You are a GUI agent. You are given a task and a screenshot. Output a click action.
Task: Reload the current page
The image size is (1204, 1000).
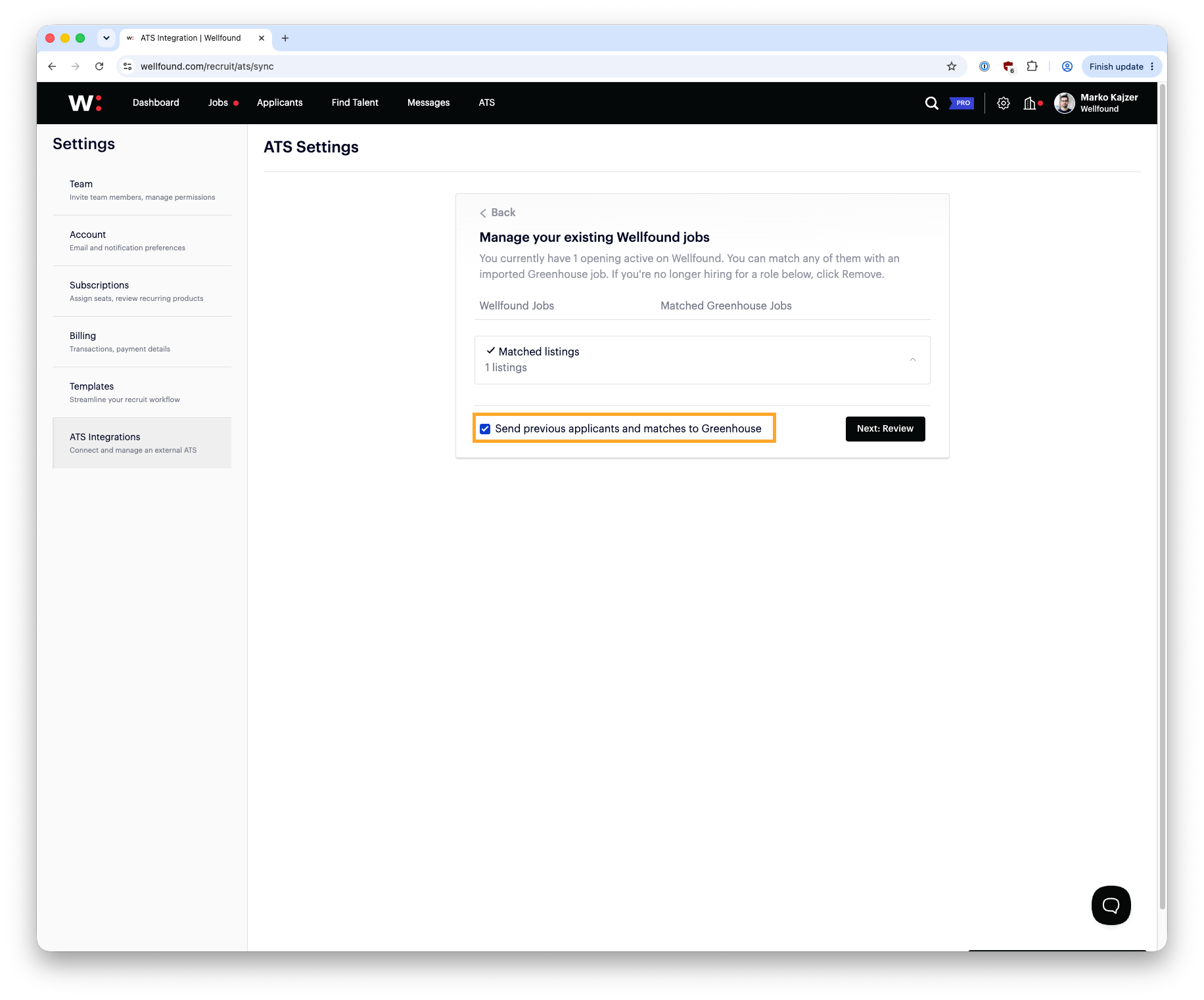pyautogui.click(x=99, y=66)
